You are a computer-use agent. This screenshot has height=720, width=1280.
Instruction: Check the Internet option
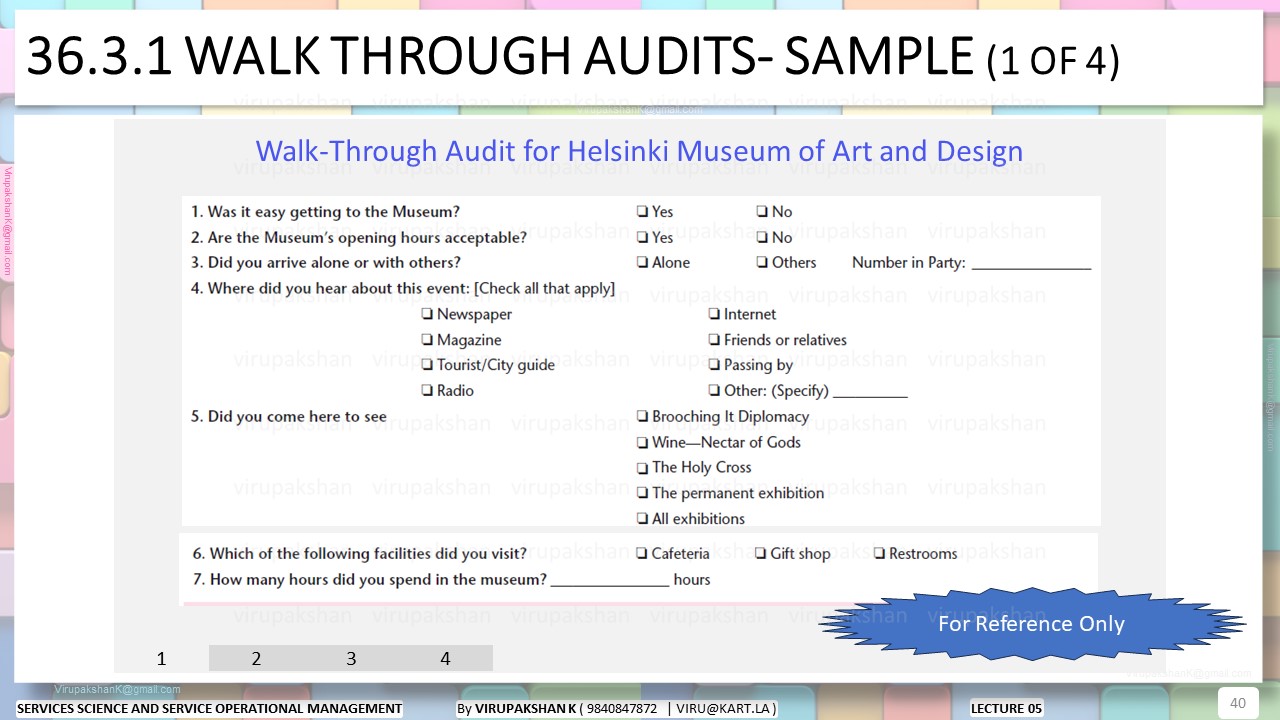714,315
